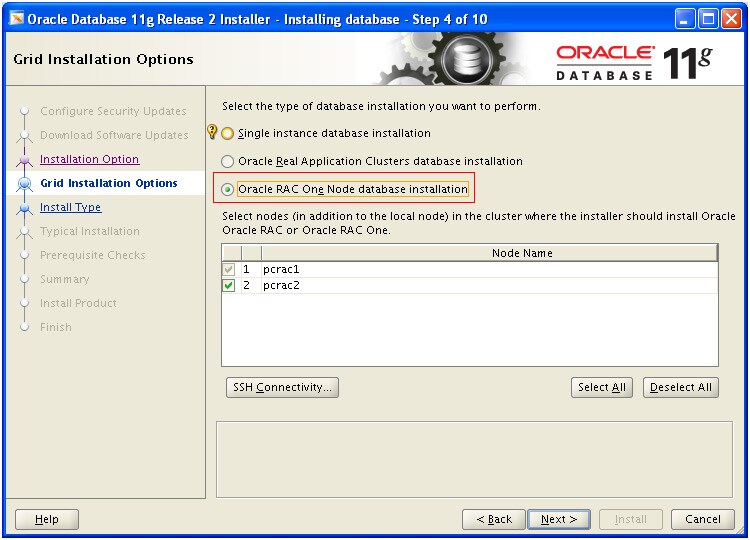This screenshot has width=750, height=540.
Task: Click Deselect All nodes button
Action: click(681, 387)
